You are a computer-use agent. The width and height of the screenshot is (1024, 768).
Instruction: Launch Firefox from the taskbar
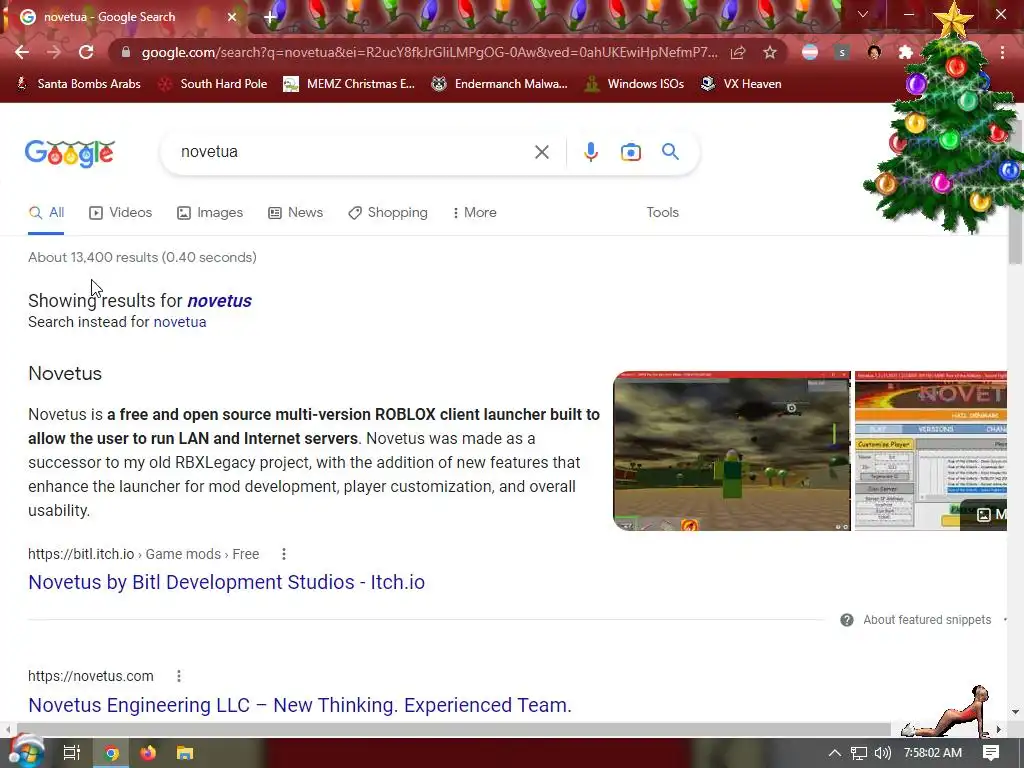pyautogui.click(x=148, y=753)
